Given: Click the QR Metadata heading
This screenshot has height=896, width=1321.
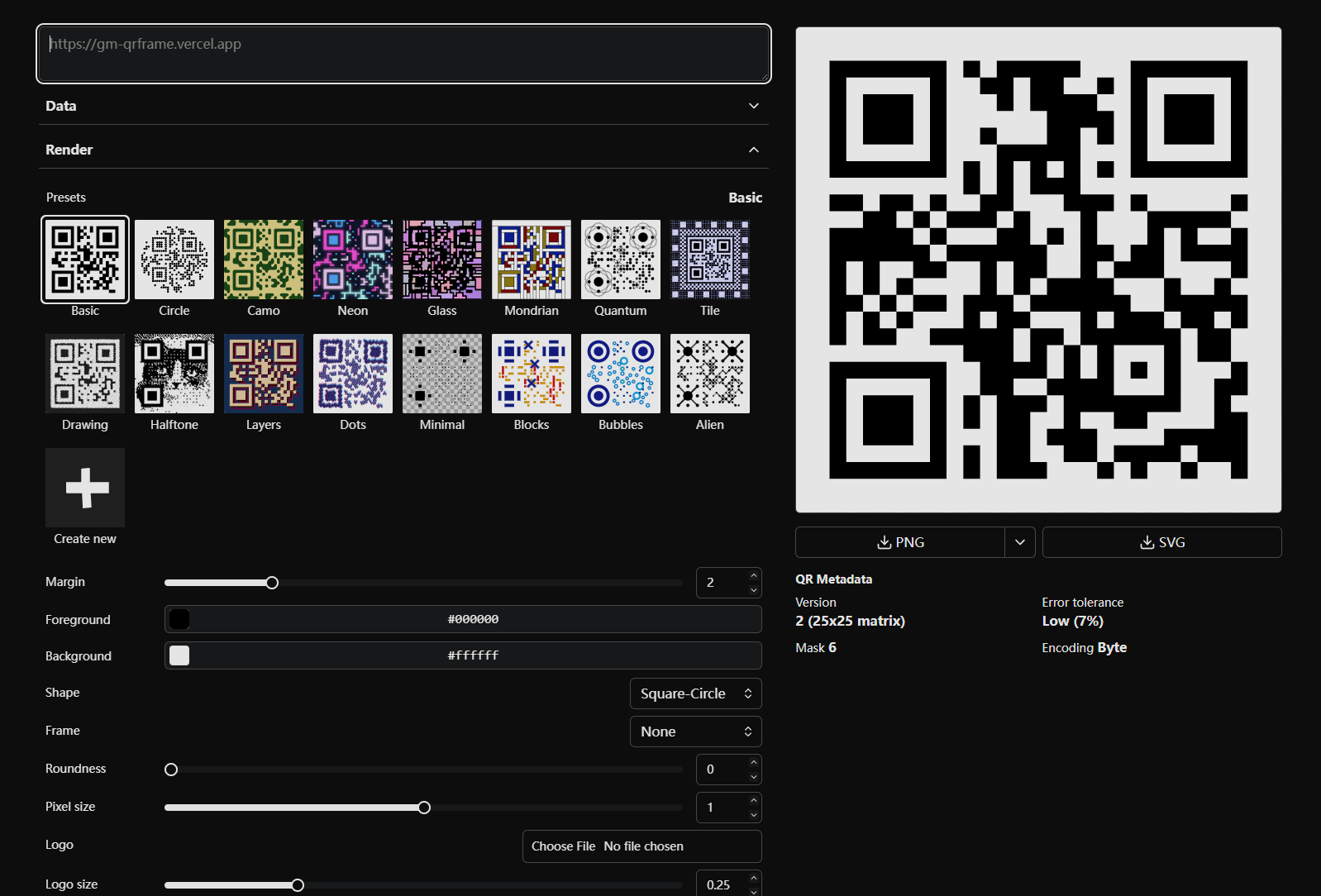Looking at the screenshot, I should tap(833, 579).
